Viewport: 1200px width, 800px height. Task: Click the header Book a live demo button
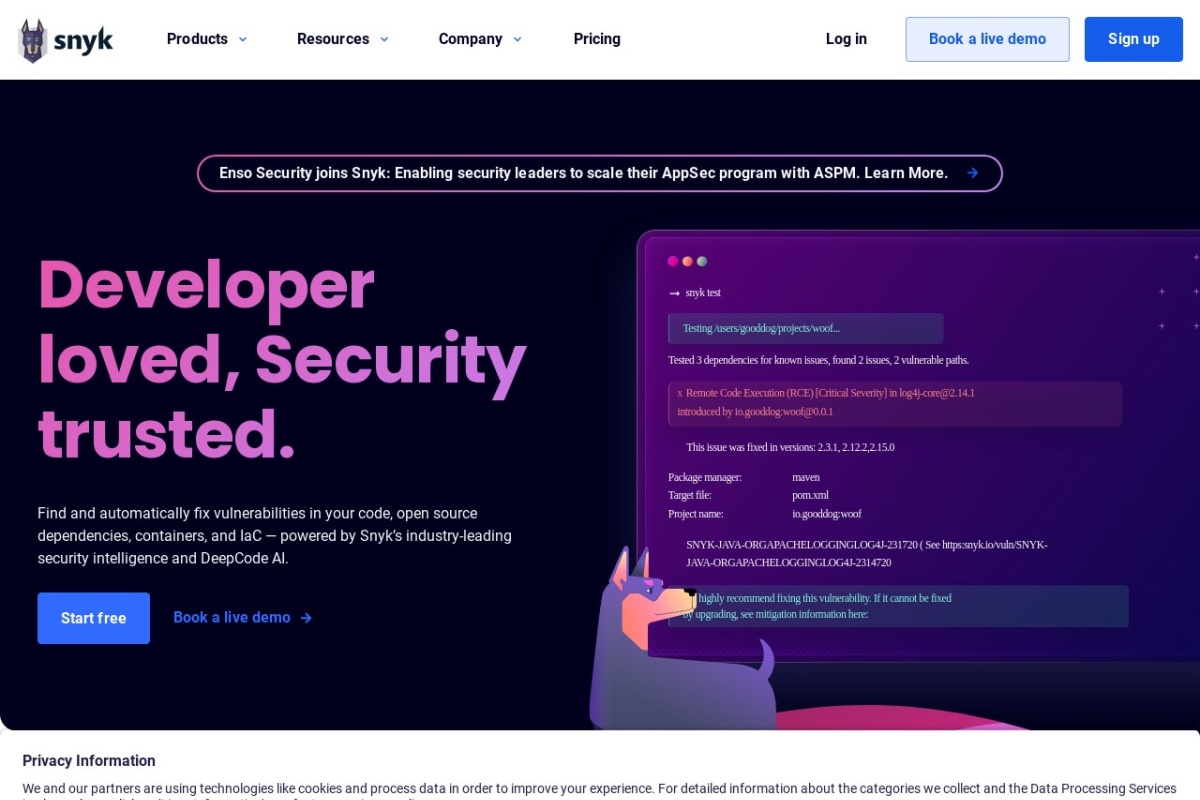(x=987, y=39)
